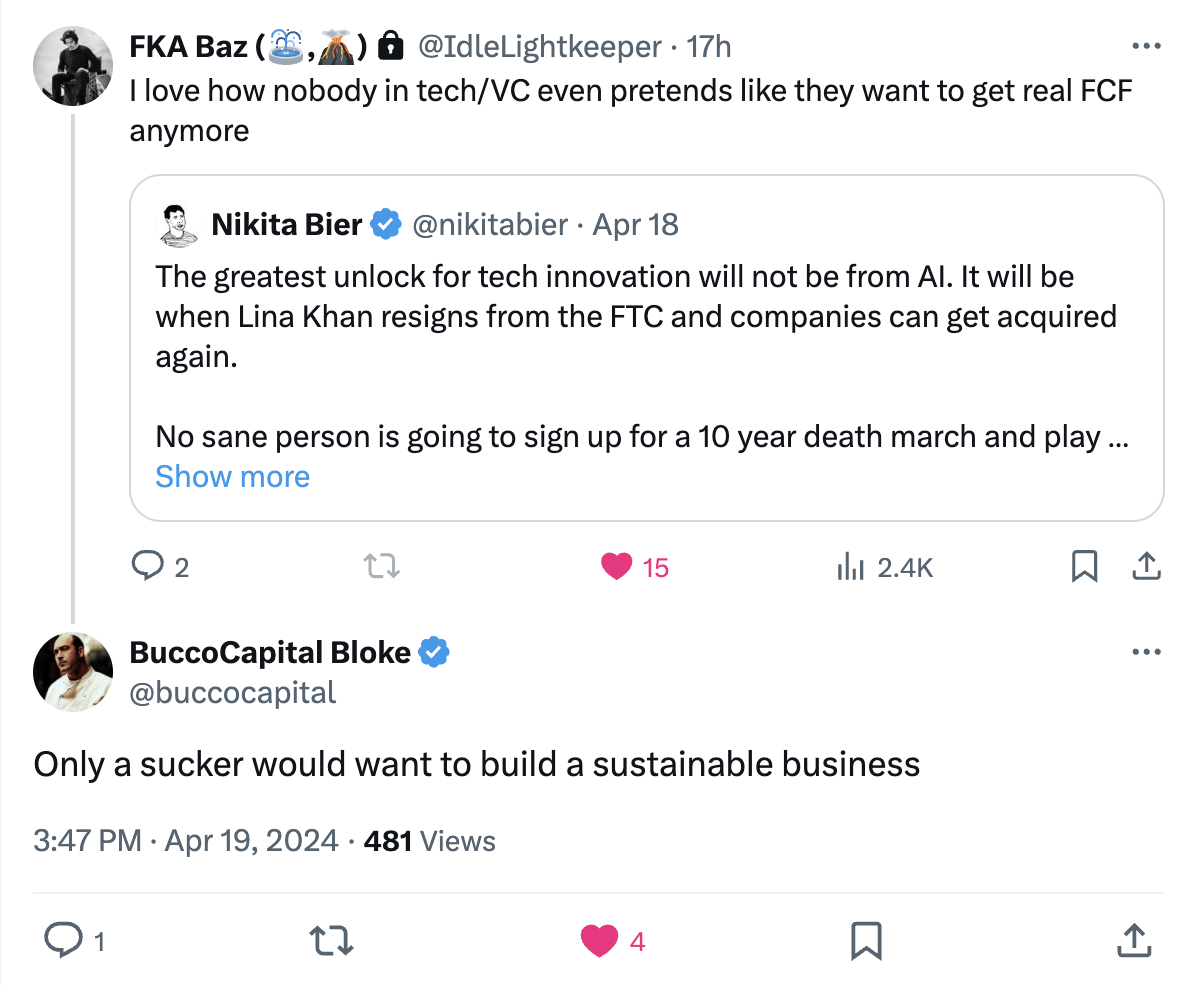The width and height of the screenshot is (1194, 986).
Task: Repost FKA Baz's tweet
Action: click(x=382, y=568)
